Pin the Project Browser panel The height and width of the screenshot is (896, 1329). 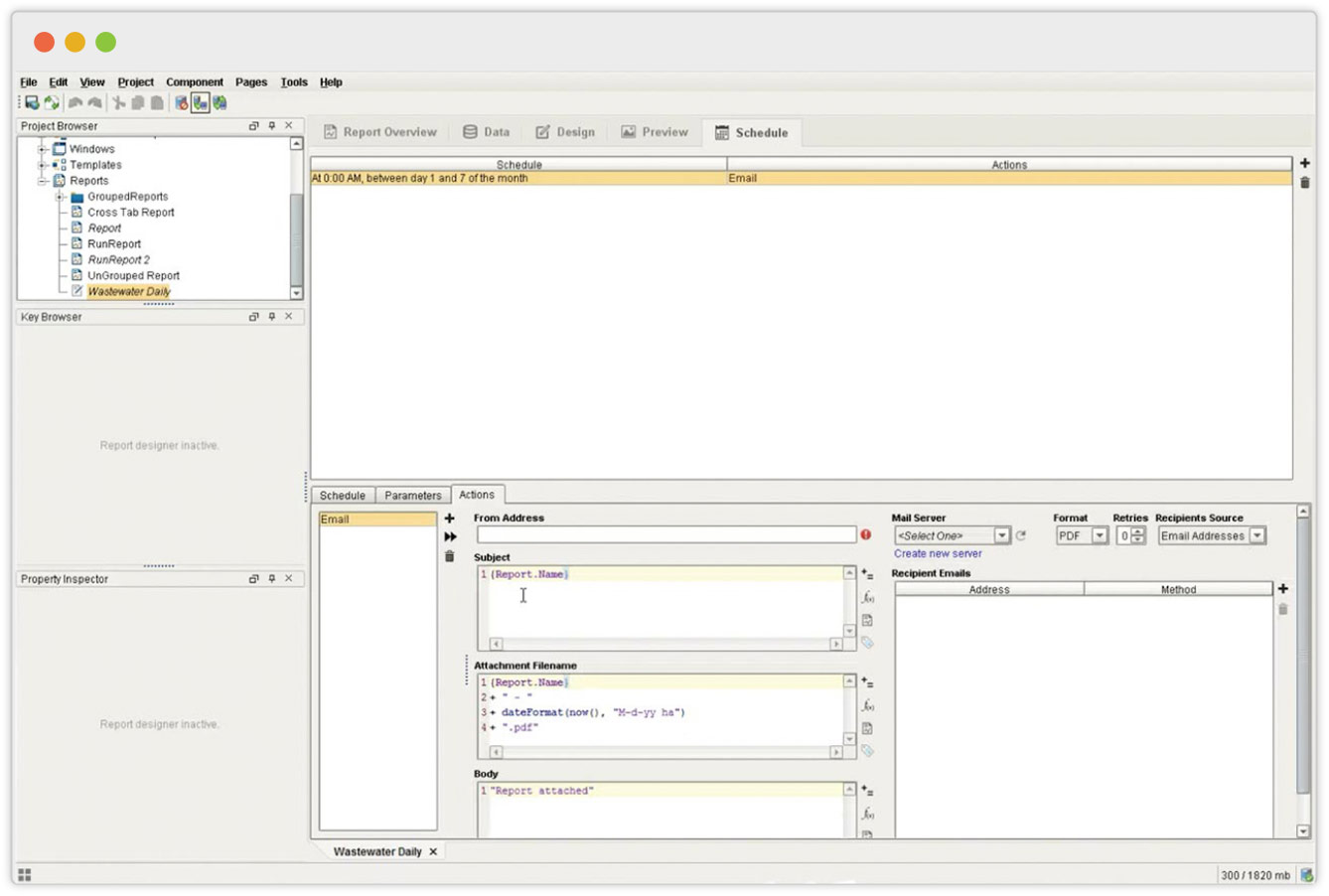271,126
